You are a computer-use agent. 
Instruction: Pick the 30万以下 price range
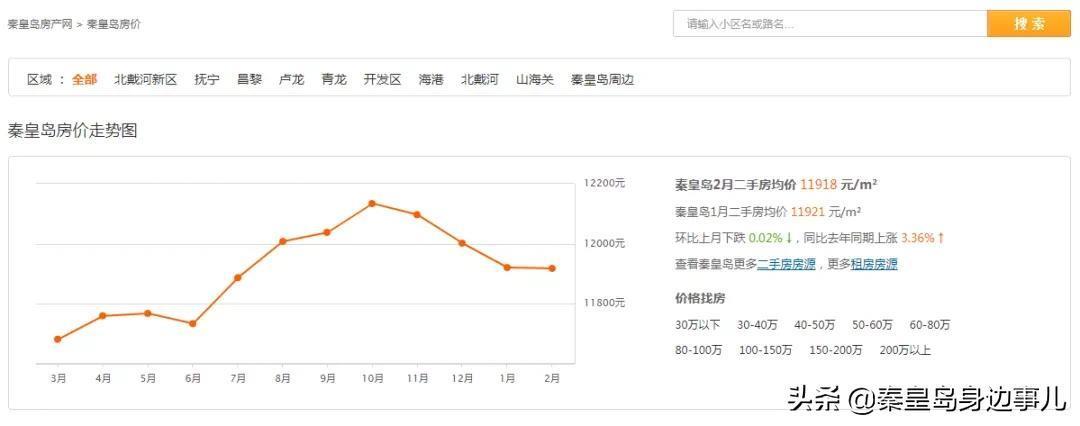click(x=697, y=325)
